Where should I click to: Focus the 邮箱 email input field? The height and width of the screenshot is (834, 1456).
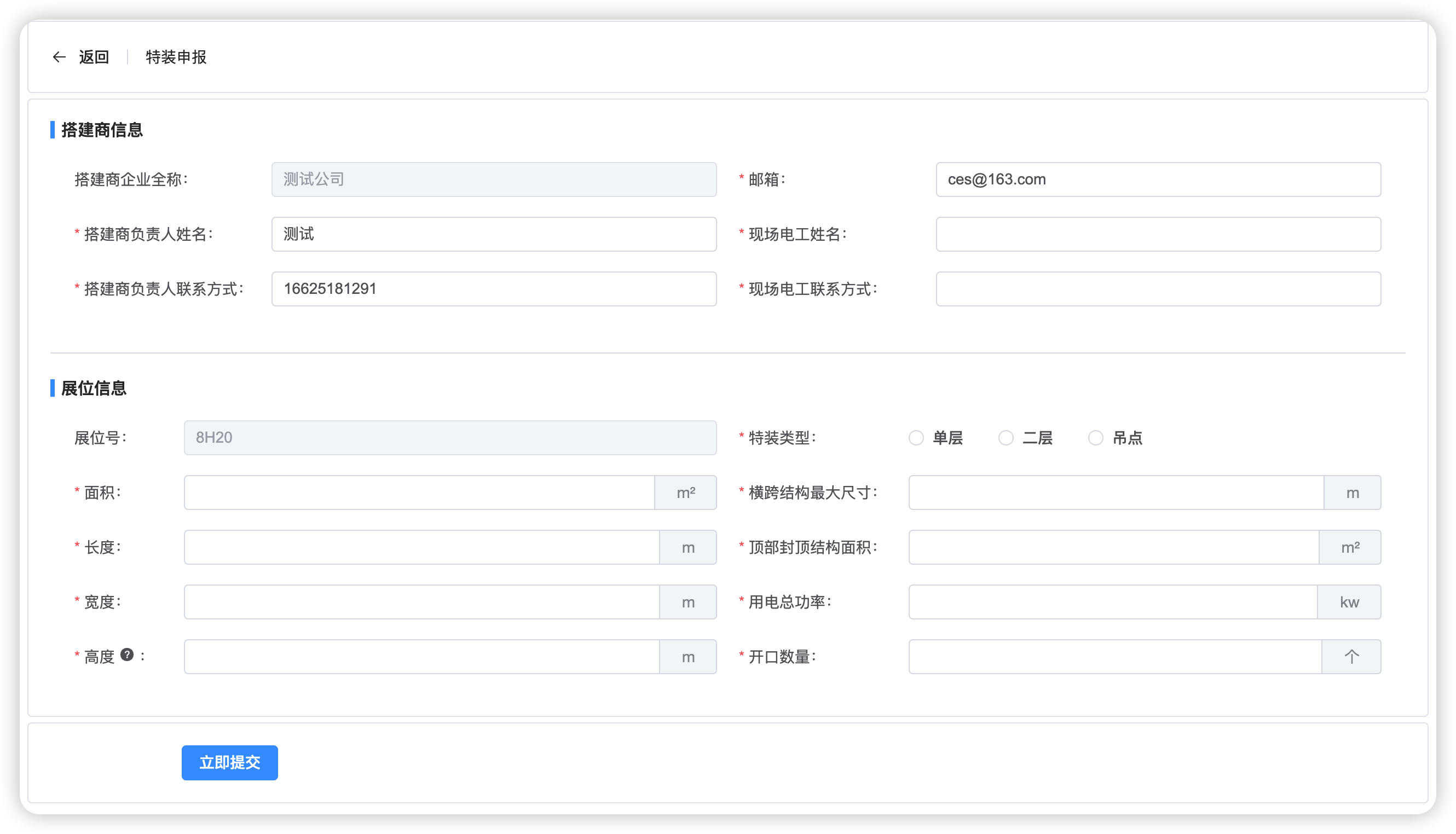pyautogui.click(x=1158, y=179)
